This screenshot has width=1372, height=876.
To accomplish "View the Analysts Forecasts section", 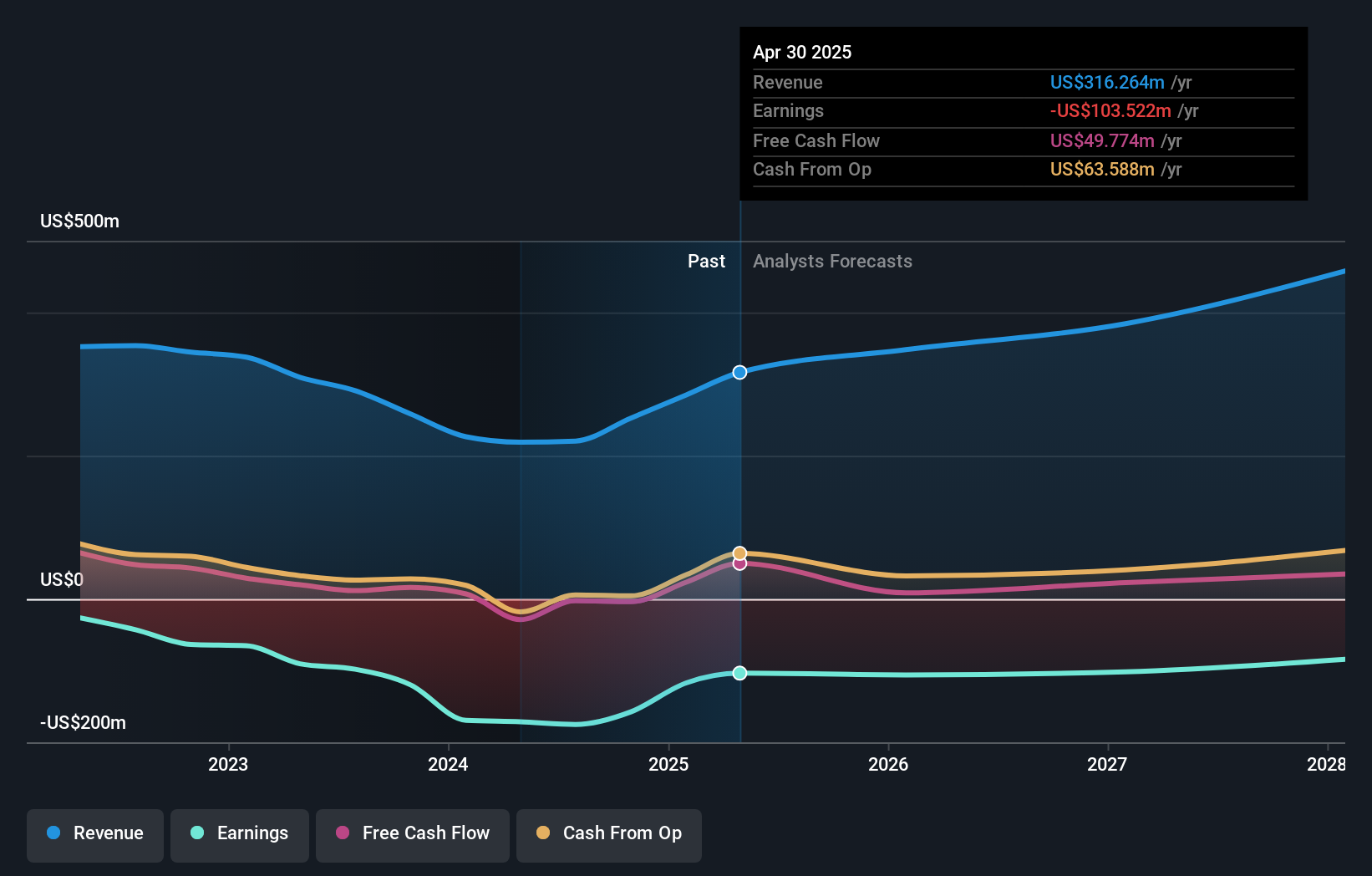I will [x=831, y=261].
